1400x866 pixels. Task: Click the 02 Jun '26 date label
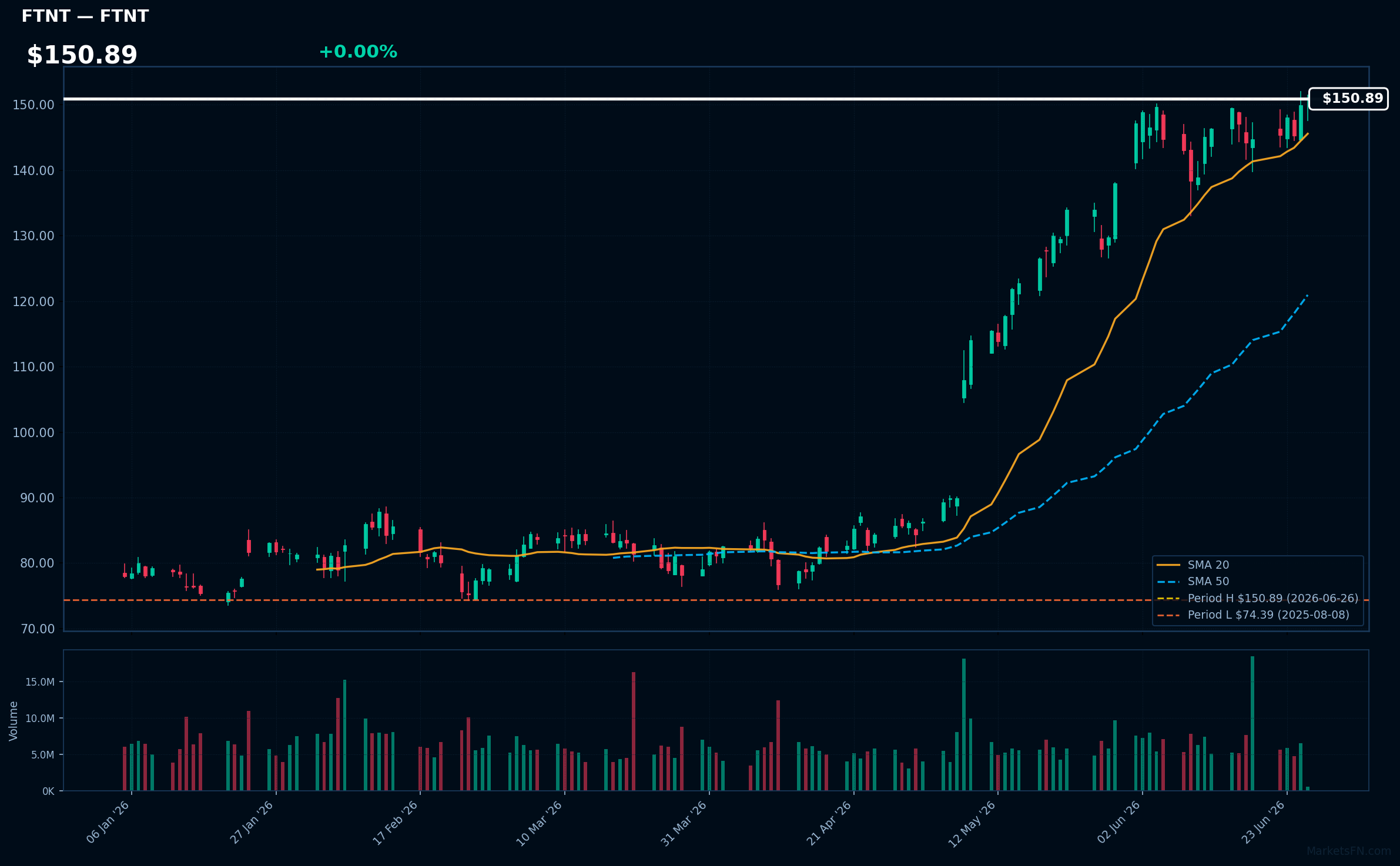click(x=1118, y=823)
